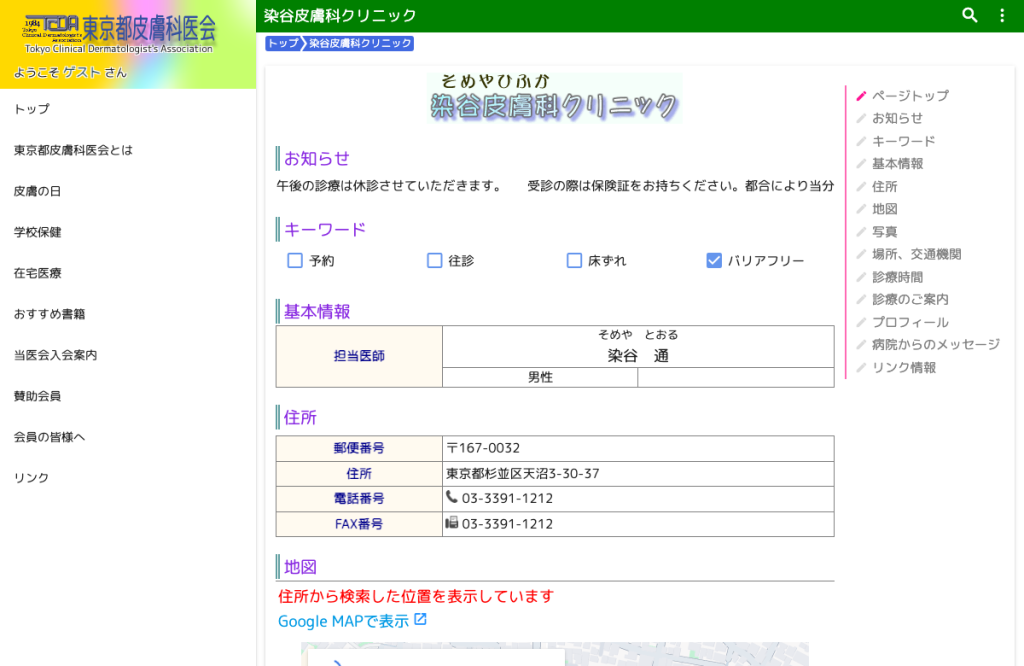Tick the 往診 checkbox
The image size is (1024, 666).
[434, 261]
